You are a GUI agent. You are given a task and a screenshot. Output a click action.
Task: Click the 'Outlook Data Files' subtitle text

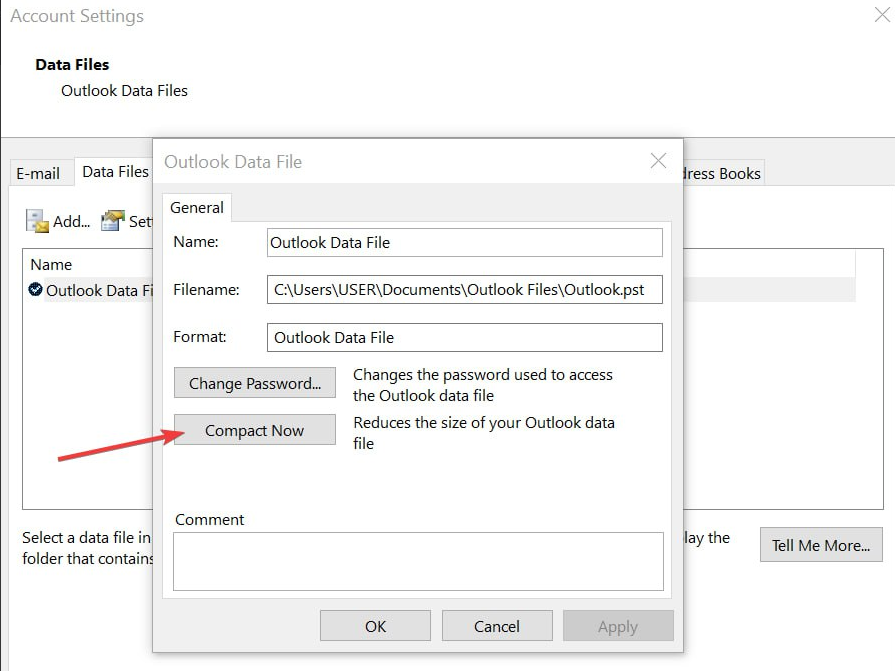tap(124, 91)
